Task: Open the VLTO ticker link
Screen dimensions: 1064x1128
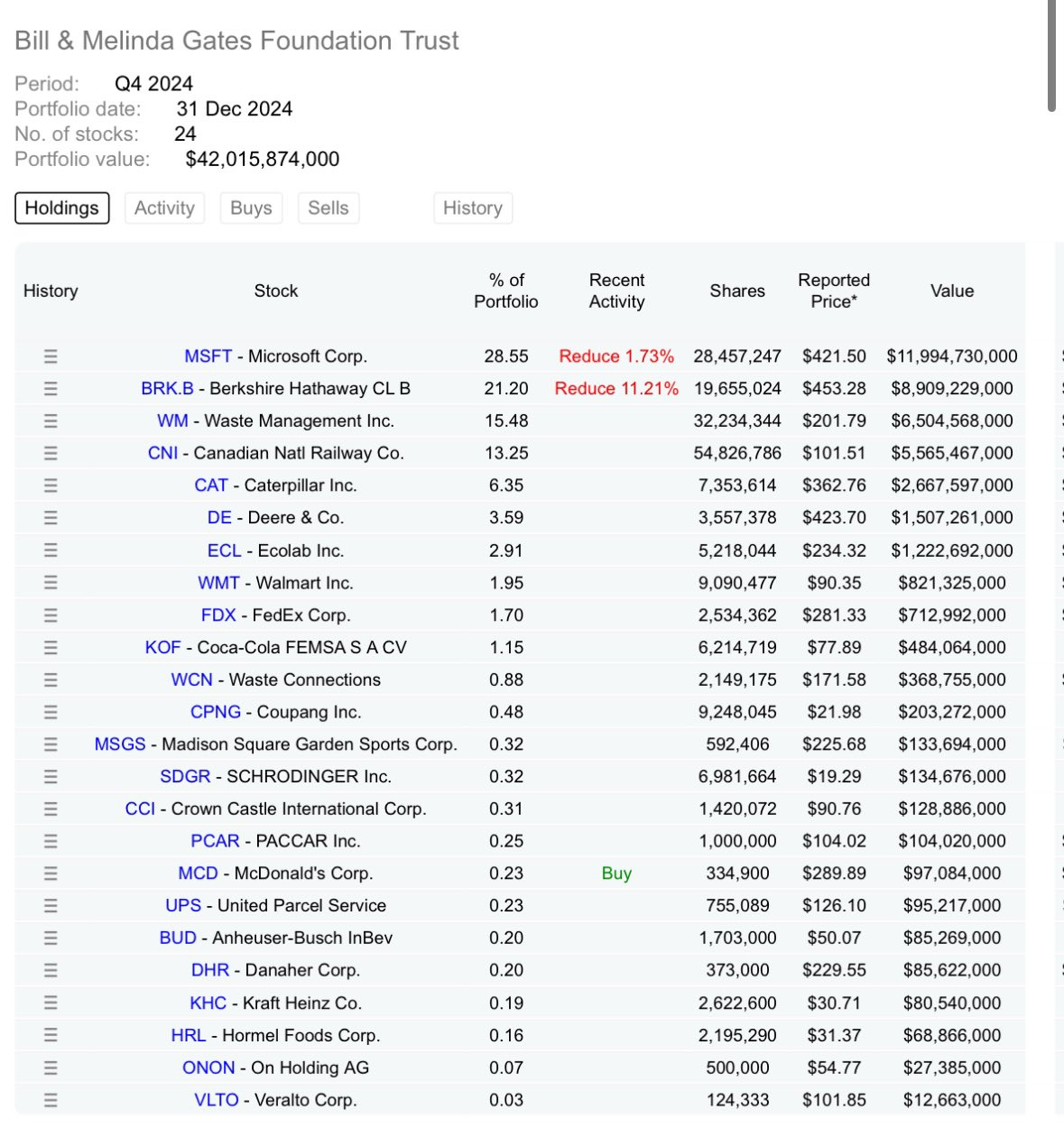Action: 217,1100
